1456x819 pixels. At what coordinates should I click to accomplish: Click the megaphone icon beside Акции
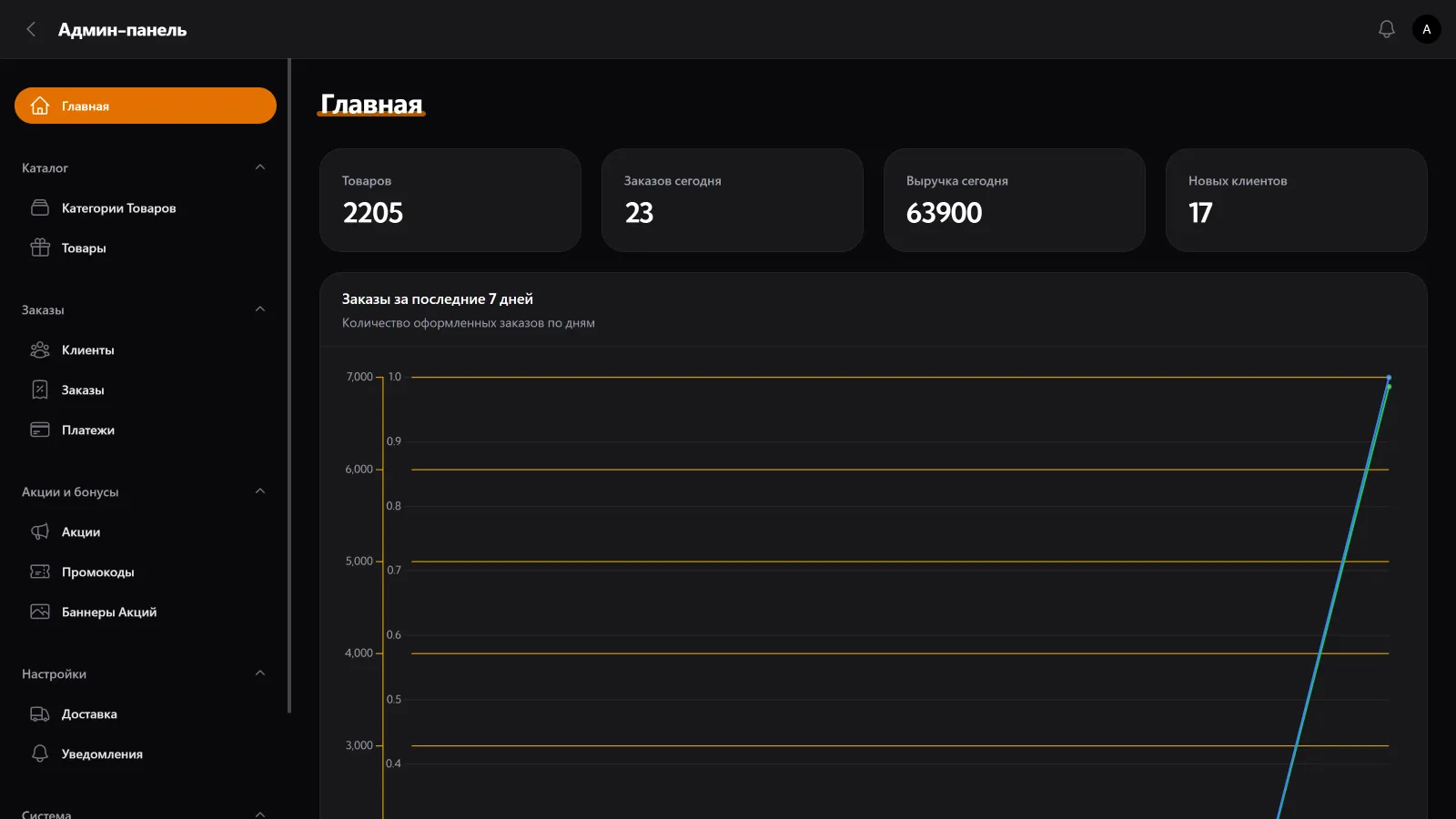click(40, 531)
